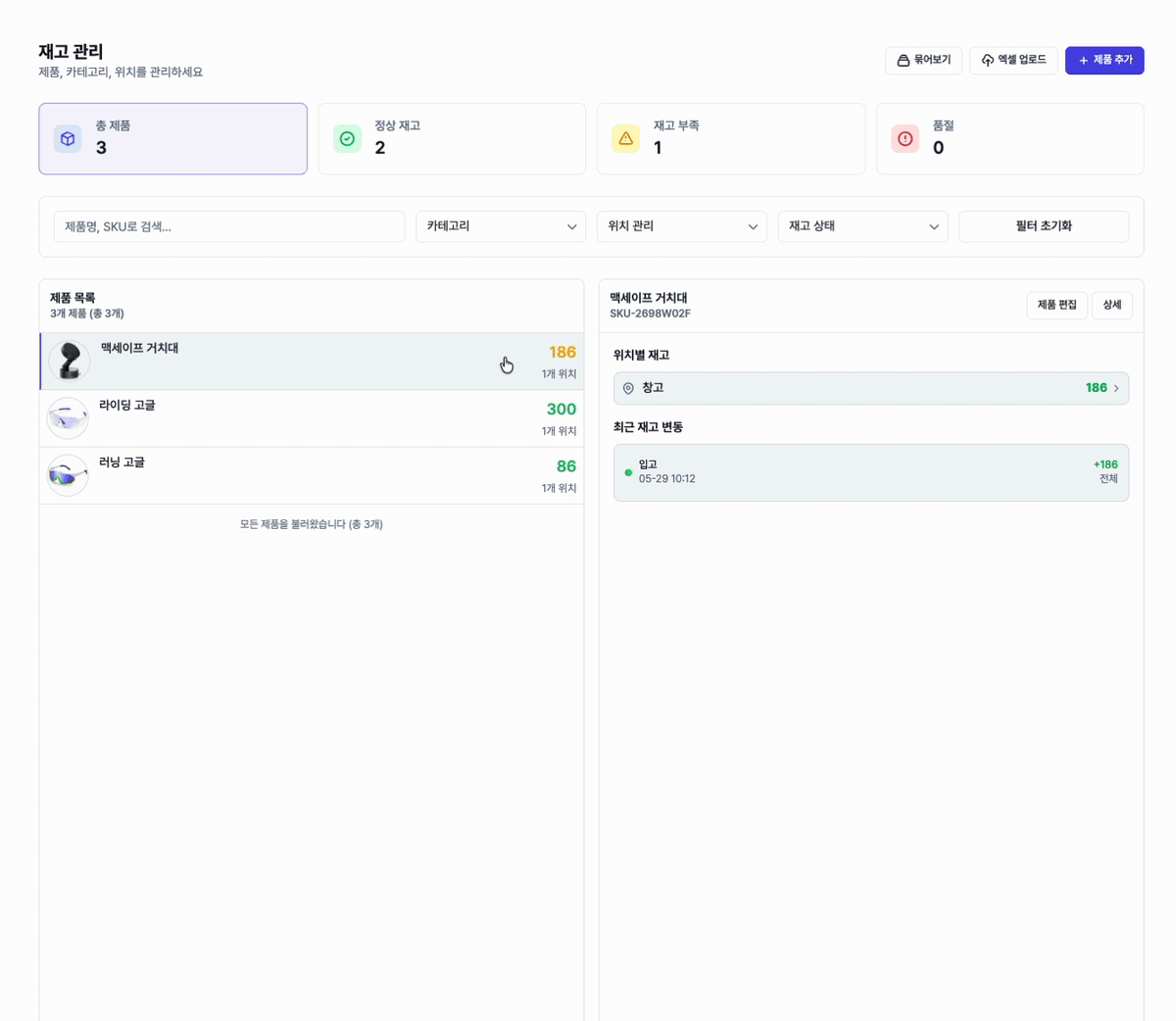
Task: Click the stock count 300 of 라이딩 고글
Action: pyautogui.click(x=562, y=410)
